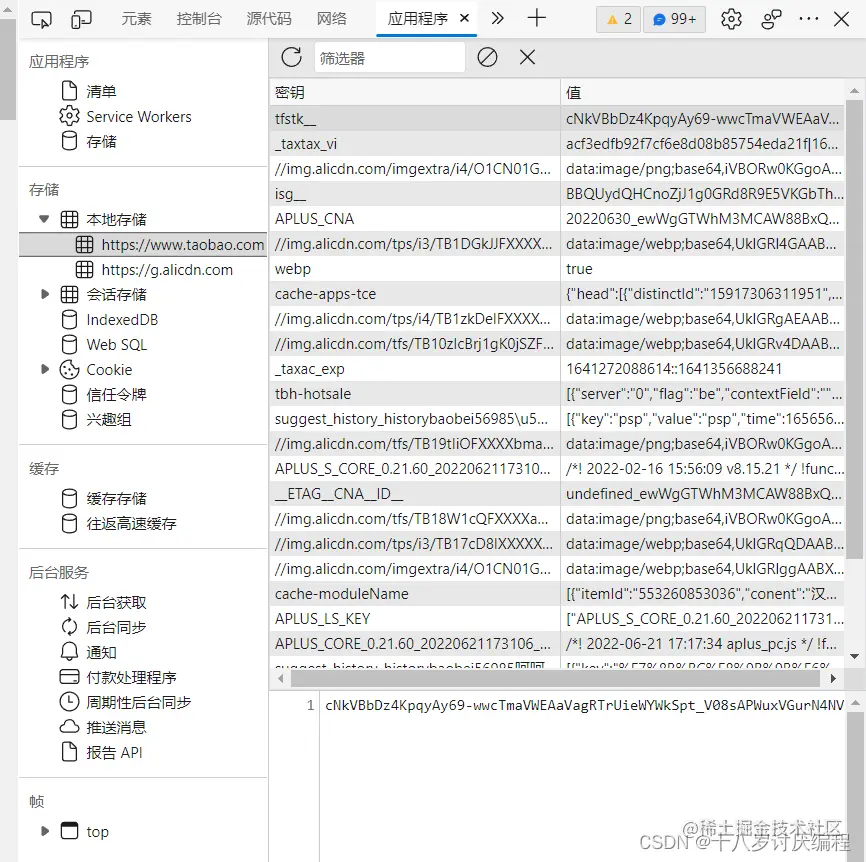Open the issues counter showing 99+
866x862 pixels.
pos(674,18)
